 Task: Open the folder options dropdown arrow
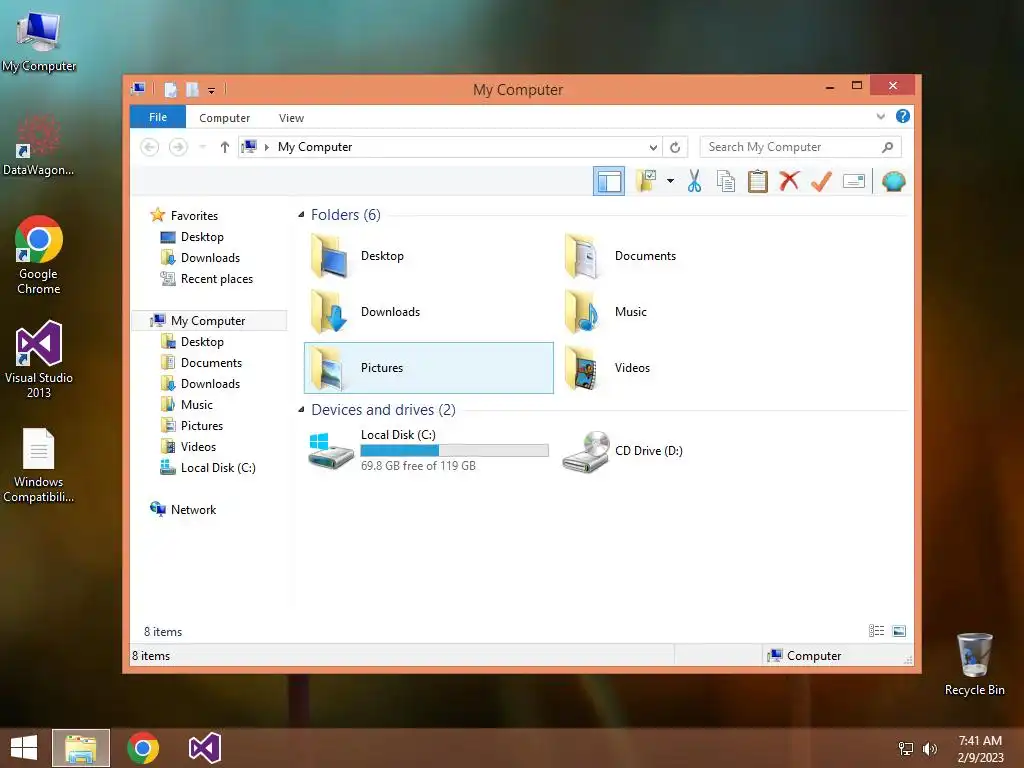670,181
